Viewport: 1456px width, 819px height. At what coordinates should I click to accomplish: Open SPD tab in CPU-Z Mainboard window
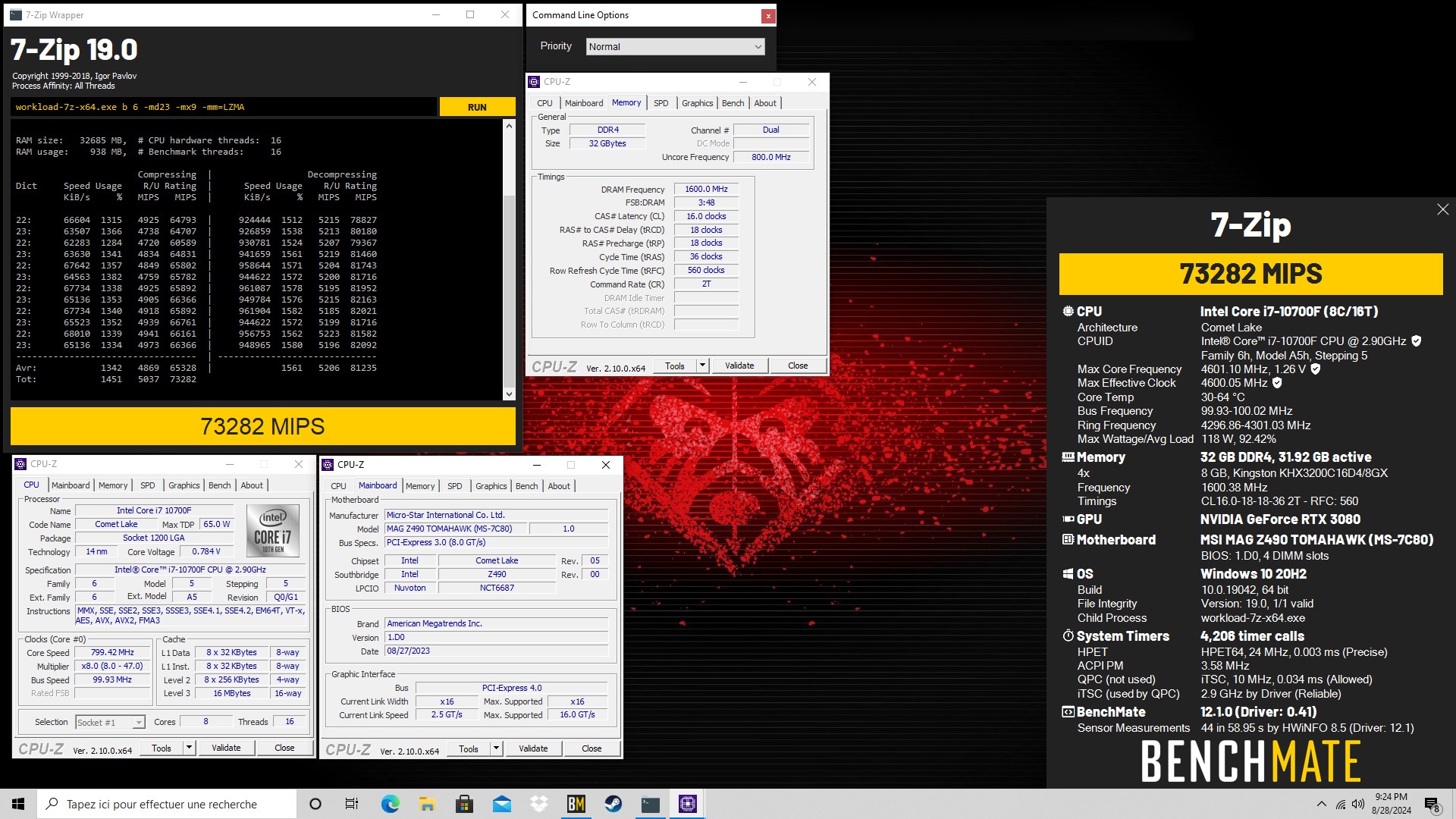click(455, 486)
